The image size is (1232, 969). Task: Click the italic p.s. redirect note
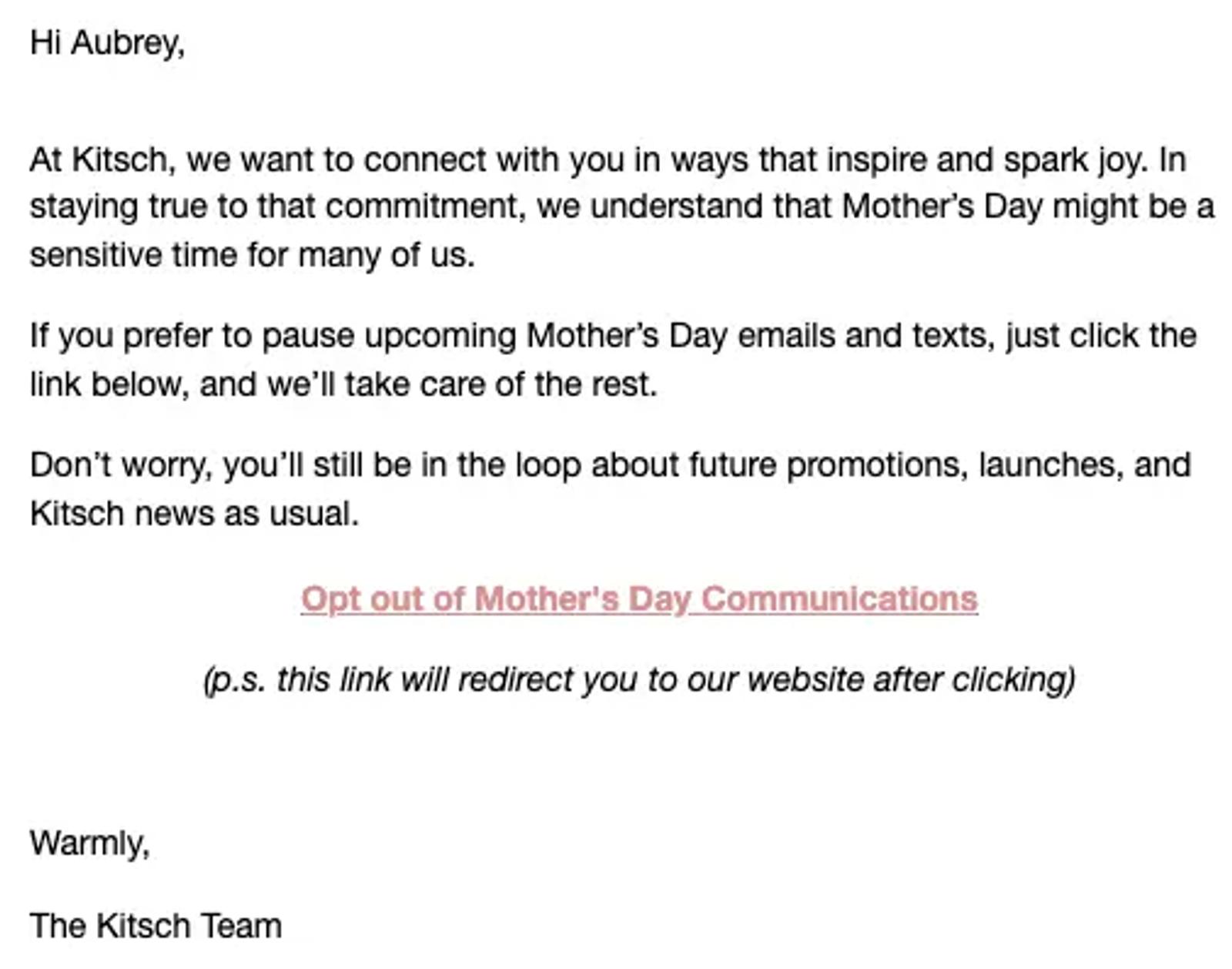[639, 680]
